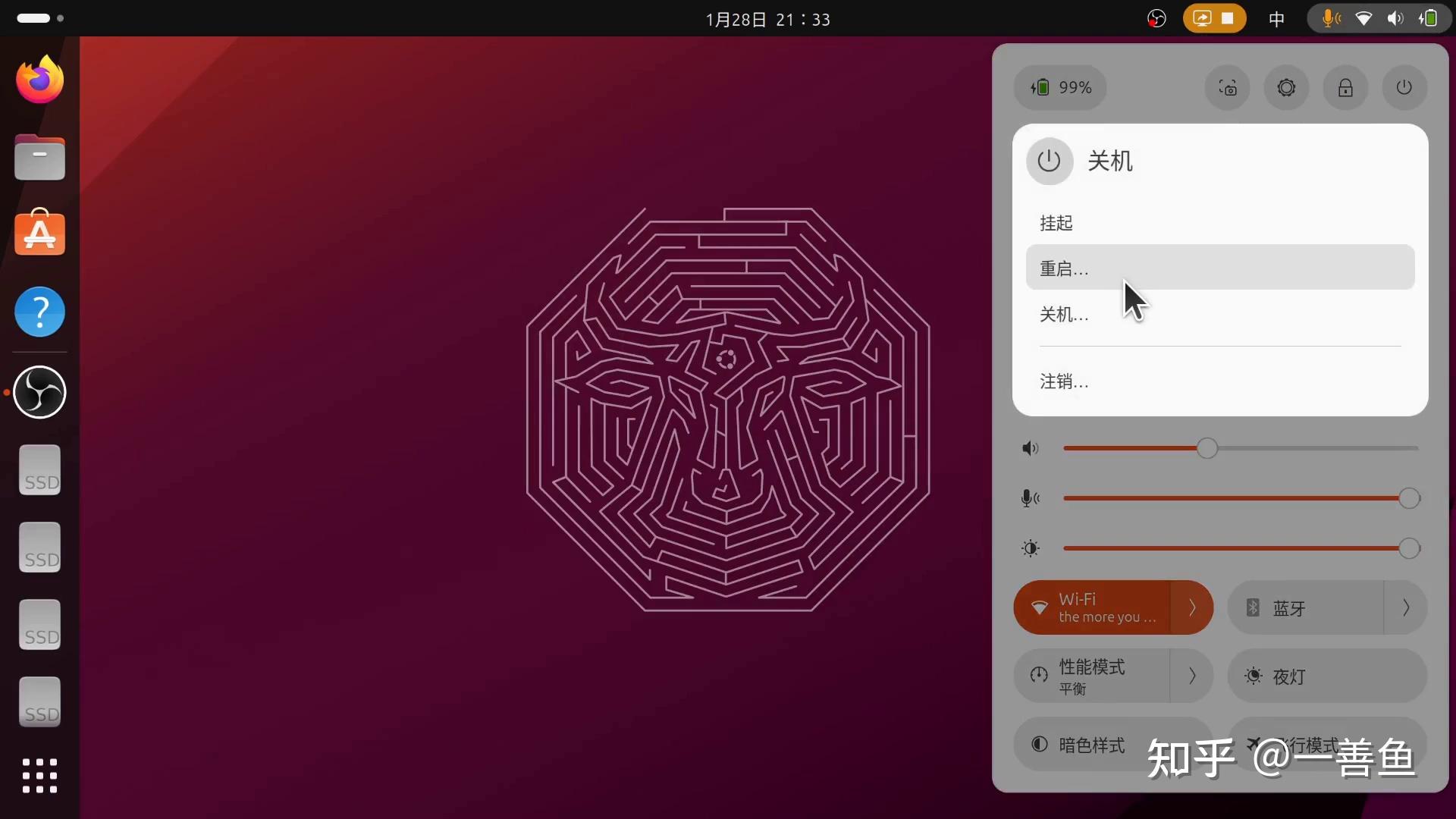1456x819 pixels.
Task: Click 挂起 to suspend the system
Action: point(1056,223)
